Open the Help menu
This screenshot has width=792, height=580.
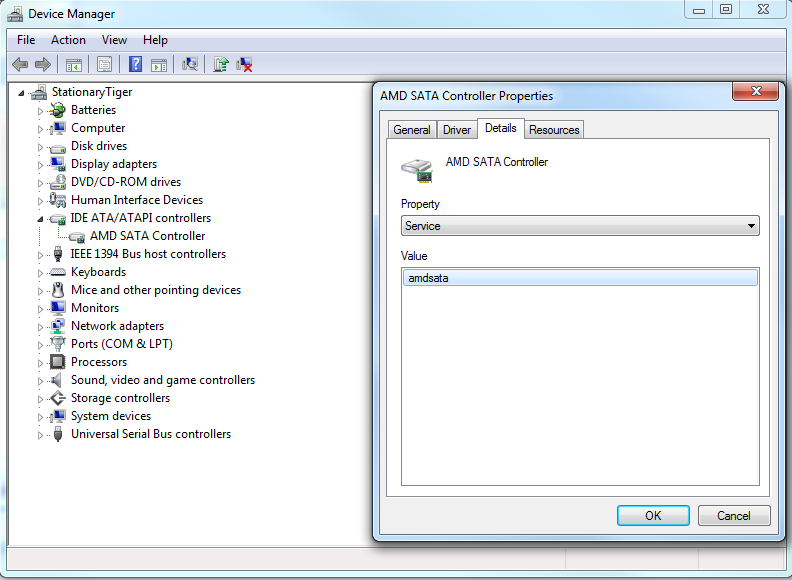[155, 40]
